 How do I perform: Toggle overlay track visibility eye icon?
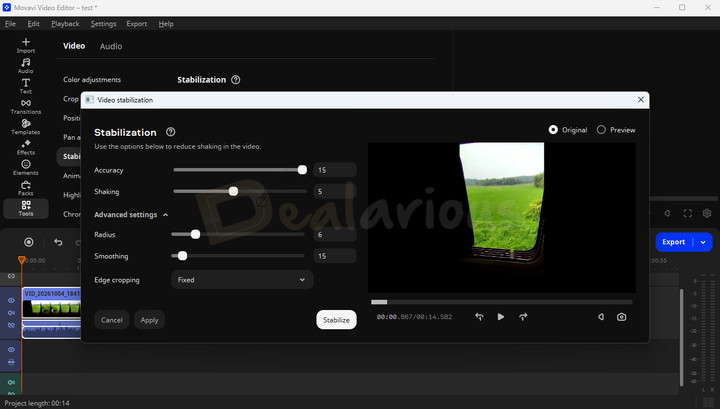(x=11, y=349)
